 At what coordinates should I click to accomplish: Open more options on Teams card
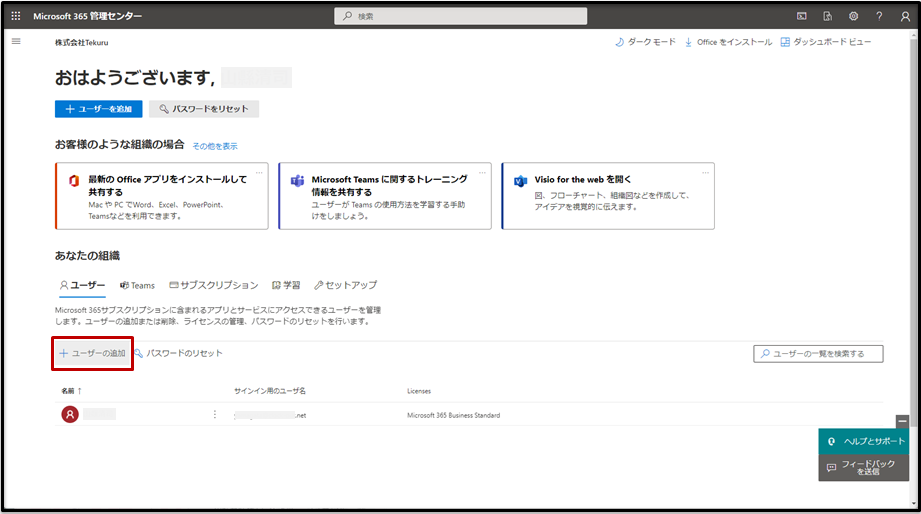482,173
